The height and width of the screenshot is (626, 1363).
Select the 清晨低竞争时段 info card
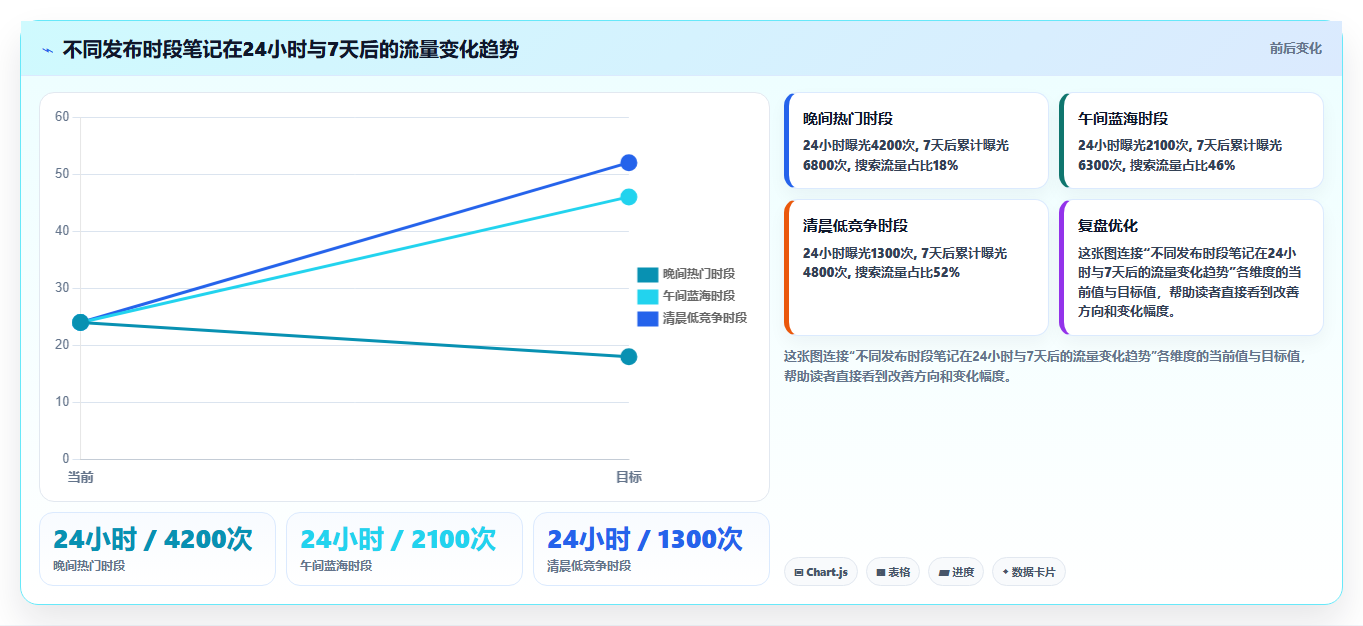pyautogui.click(x=916, y=267)
